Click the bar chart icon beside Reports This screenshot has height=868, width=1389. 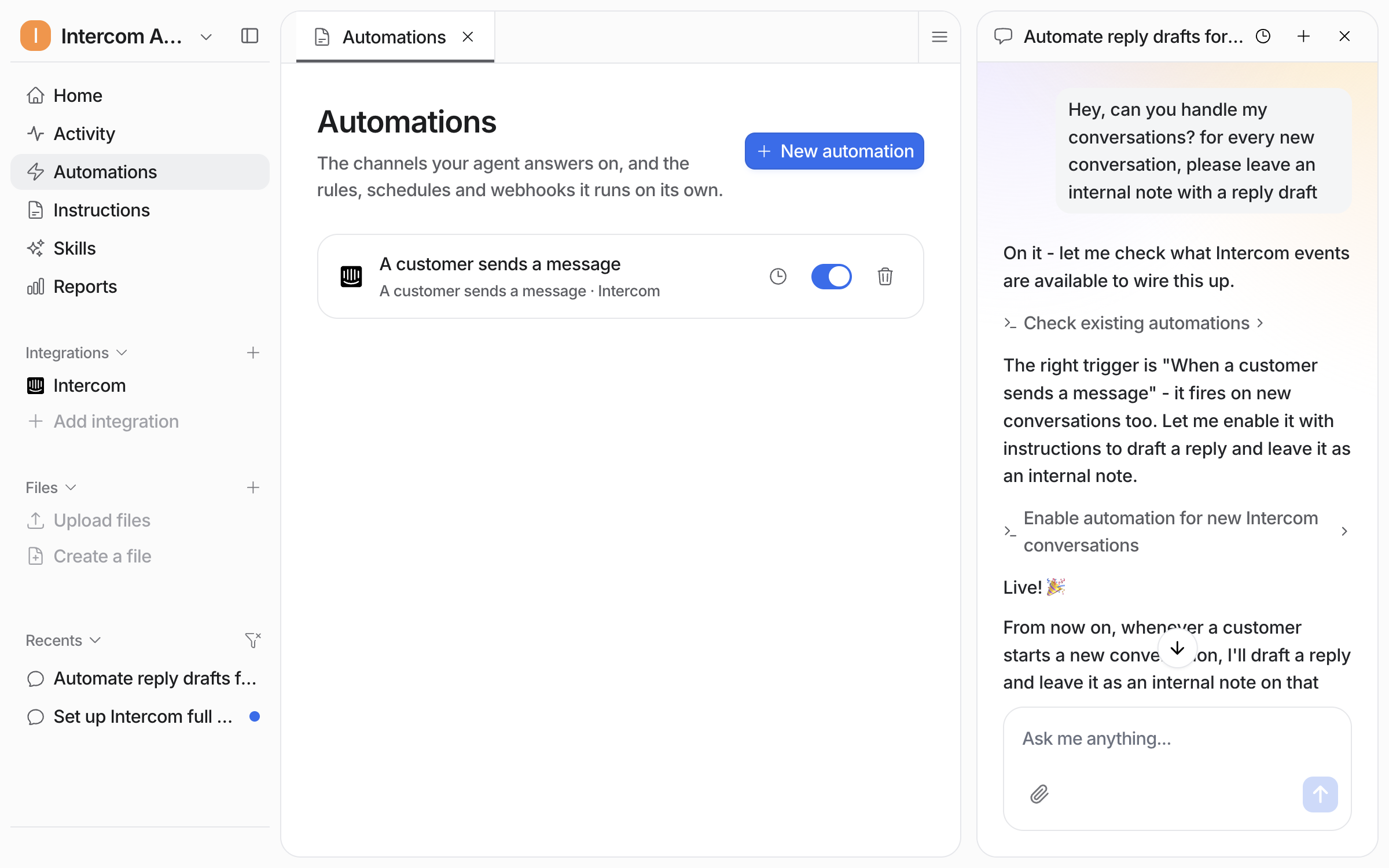coord(35,286)
